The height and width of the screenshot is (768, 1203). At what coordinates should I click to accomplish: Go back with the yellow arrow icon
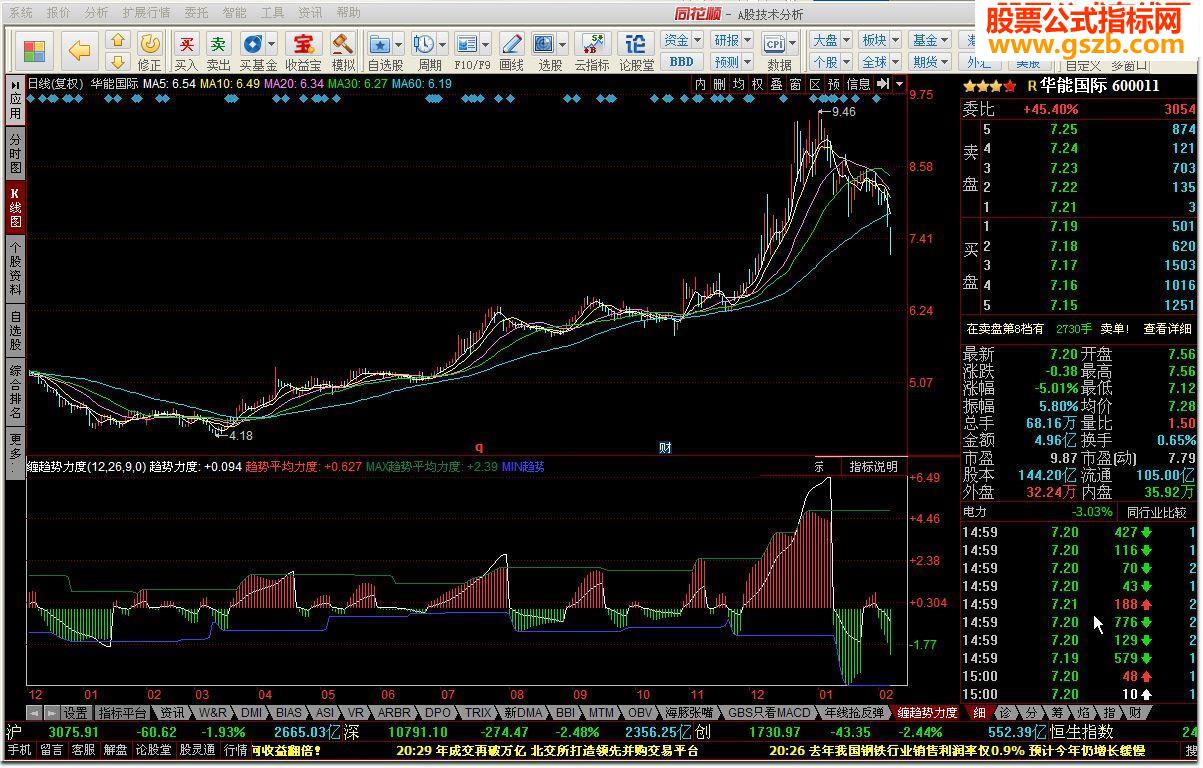point(79,50)
